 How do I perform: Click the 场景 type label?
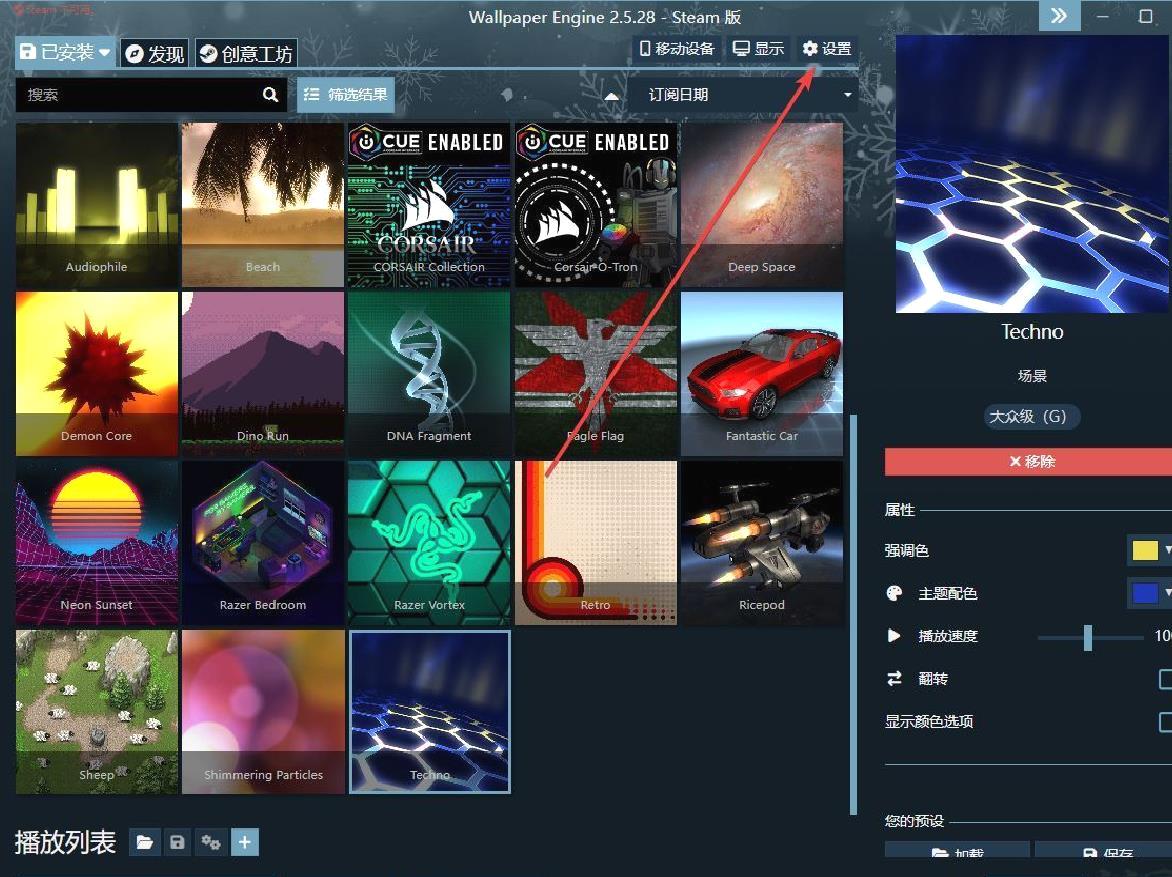(1032, 376)
